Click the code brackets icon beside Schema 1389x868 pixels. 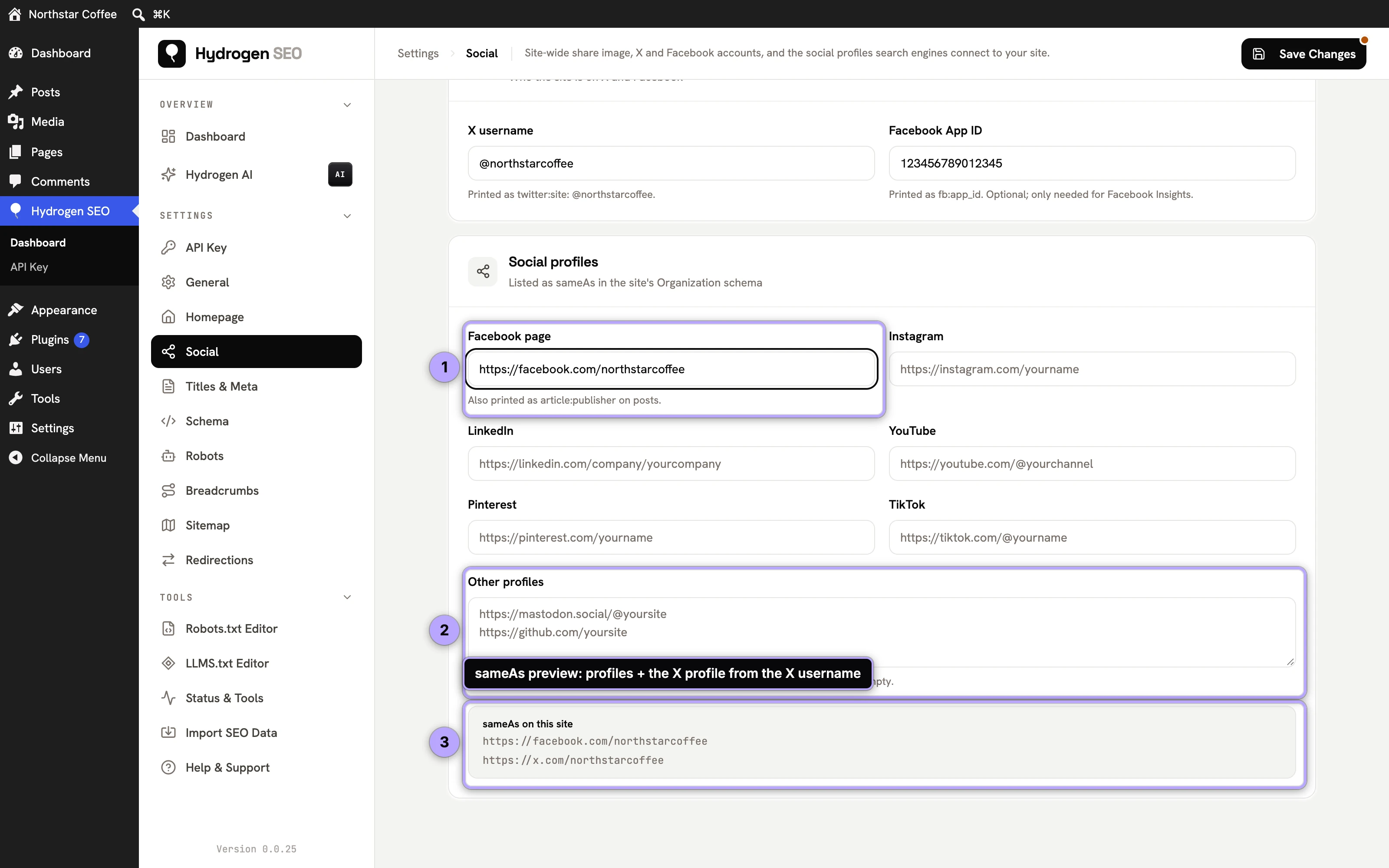168,421
